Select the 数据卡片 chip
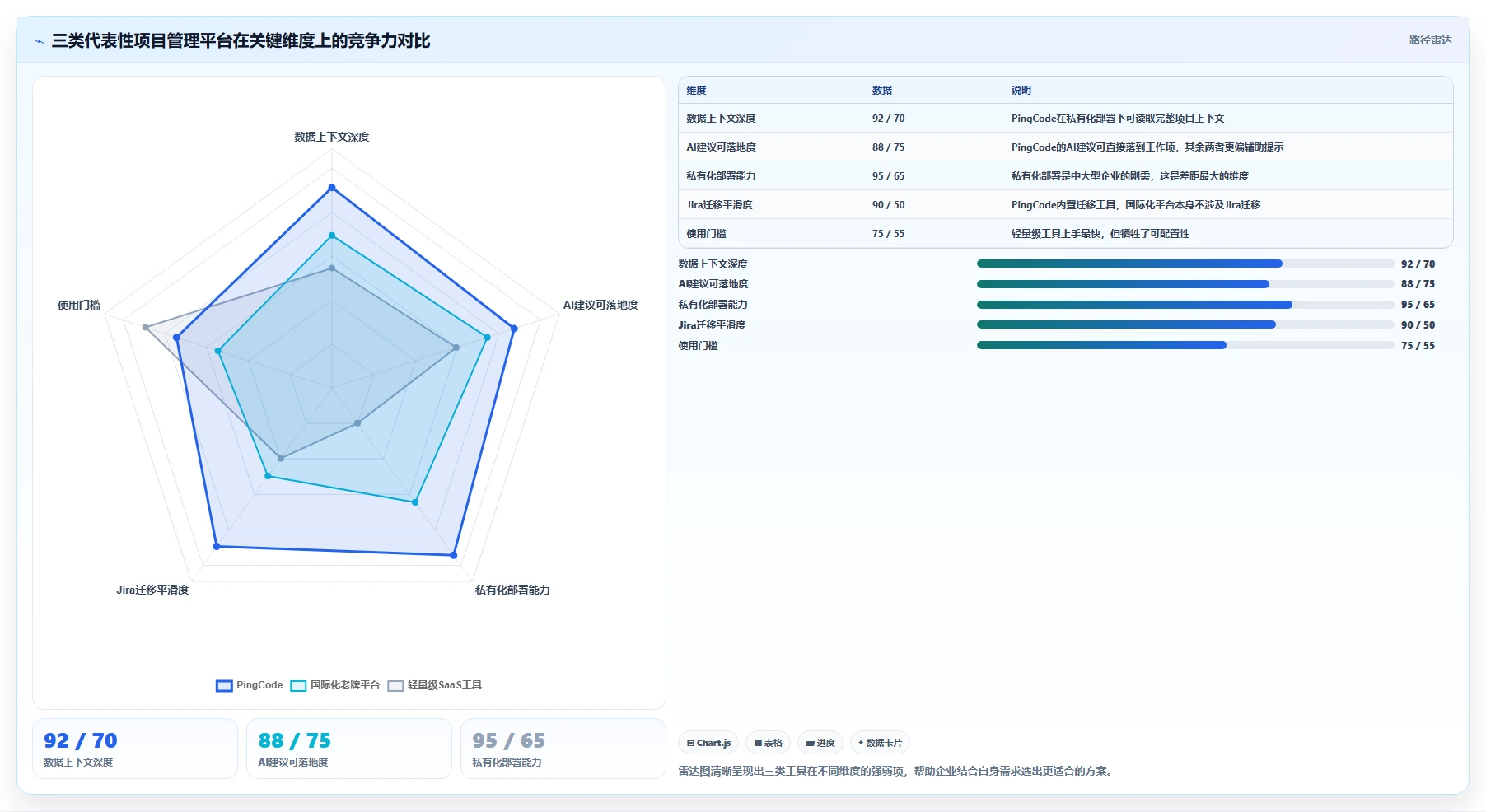The image size is (1486, 812). (880, 743)
